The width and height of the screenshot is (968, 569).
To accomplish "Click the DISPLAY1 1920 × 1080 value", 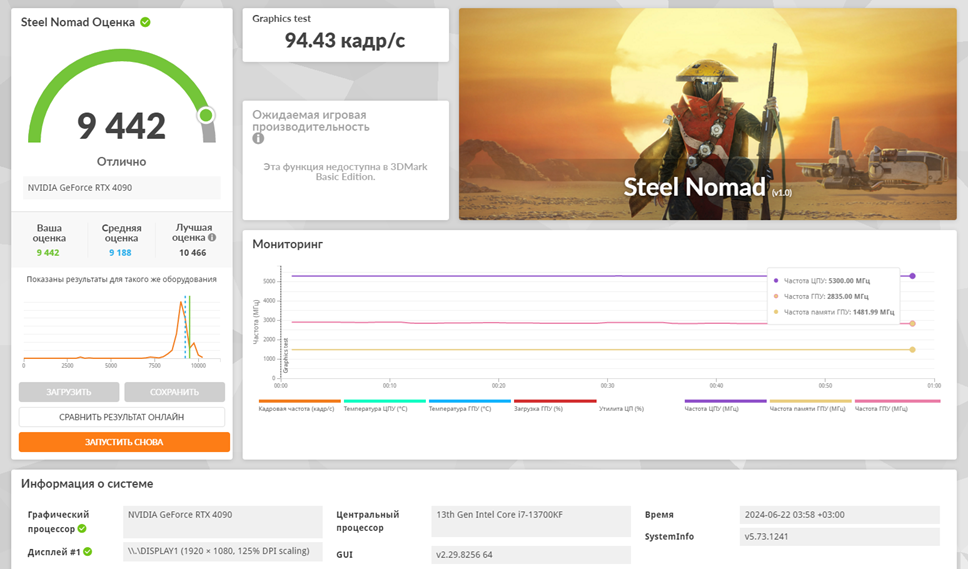I will point(223,551).
